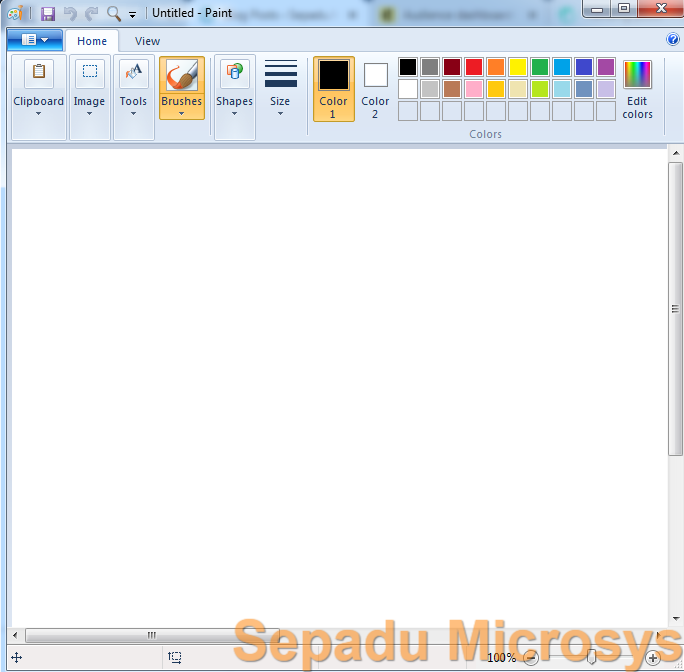
Task: Pick the blue-gray palette swatch
Action: coord(584,89)
